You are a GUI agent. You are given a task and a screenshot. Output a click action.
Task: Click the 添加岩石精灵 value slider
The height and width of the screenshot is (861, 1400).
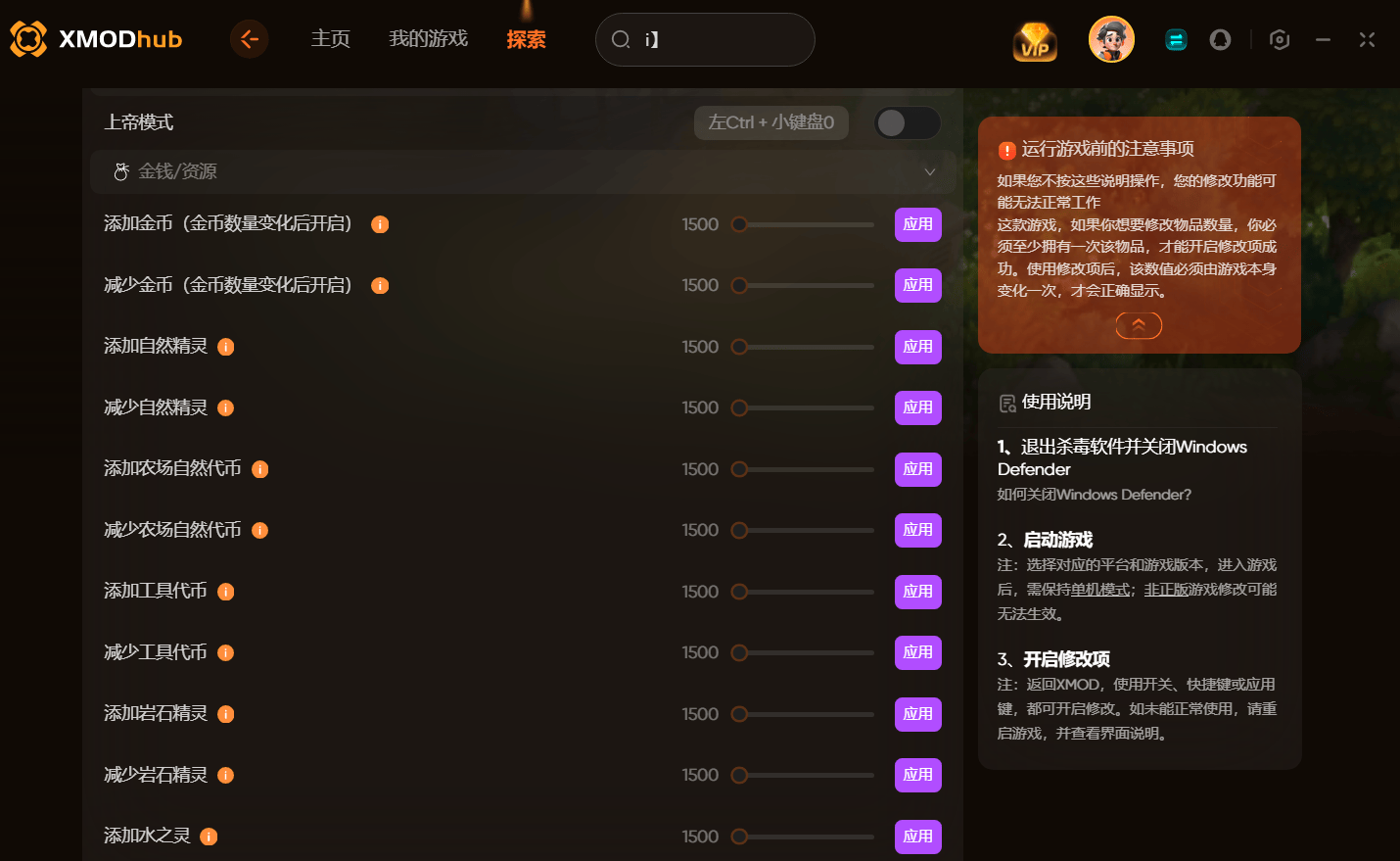click(803, 714)
